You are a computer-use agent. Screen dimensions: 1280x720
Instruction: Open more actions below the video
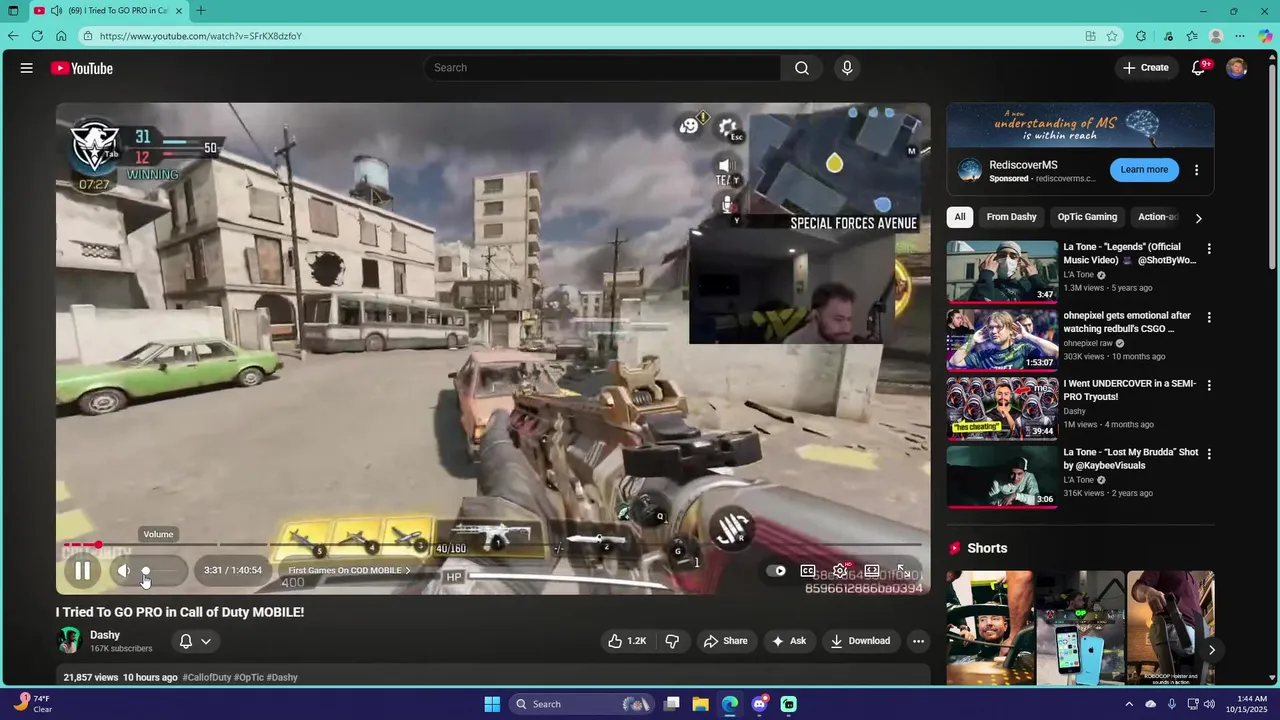pos(918,641)
